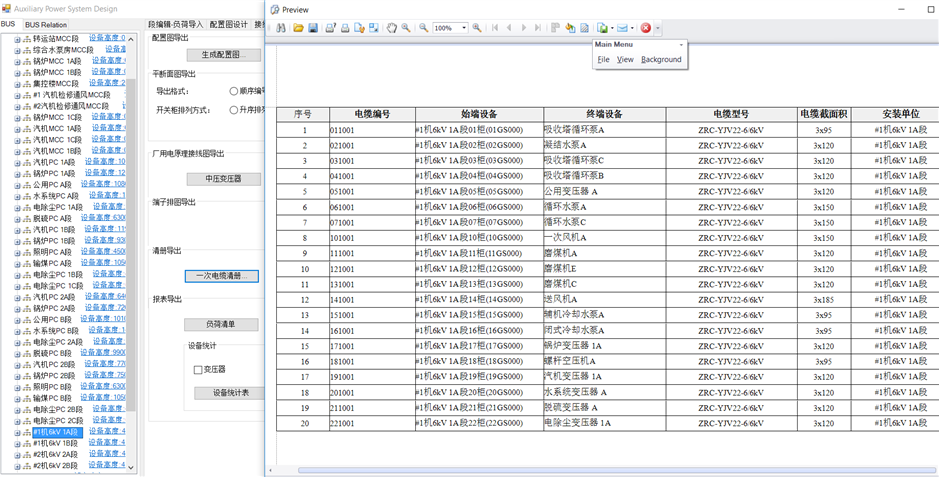
Task: Open the 100% zoom level dropdown
Action: click(x=464, y=28)
